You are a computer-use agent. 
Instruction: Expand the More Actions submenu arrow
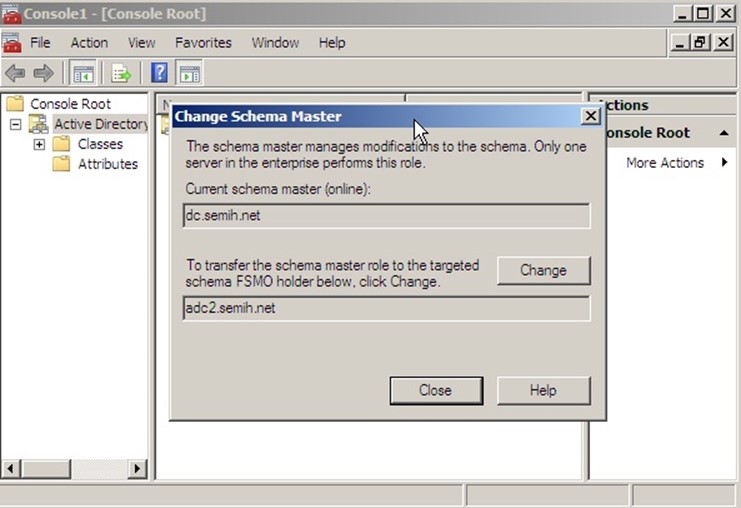[x=724, y=163]
